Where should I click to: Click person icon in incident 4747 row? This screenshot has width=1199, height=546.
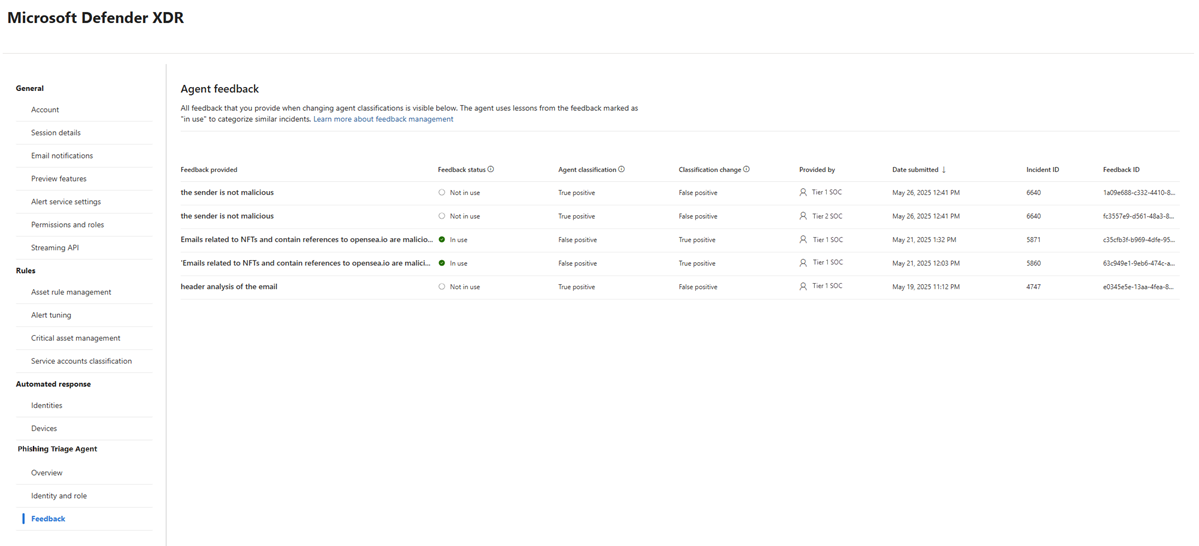pos(803,286)
